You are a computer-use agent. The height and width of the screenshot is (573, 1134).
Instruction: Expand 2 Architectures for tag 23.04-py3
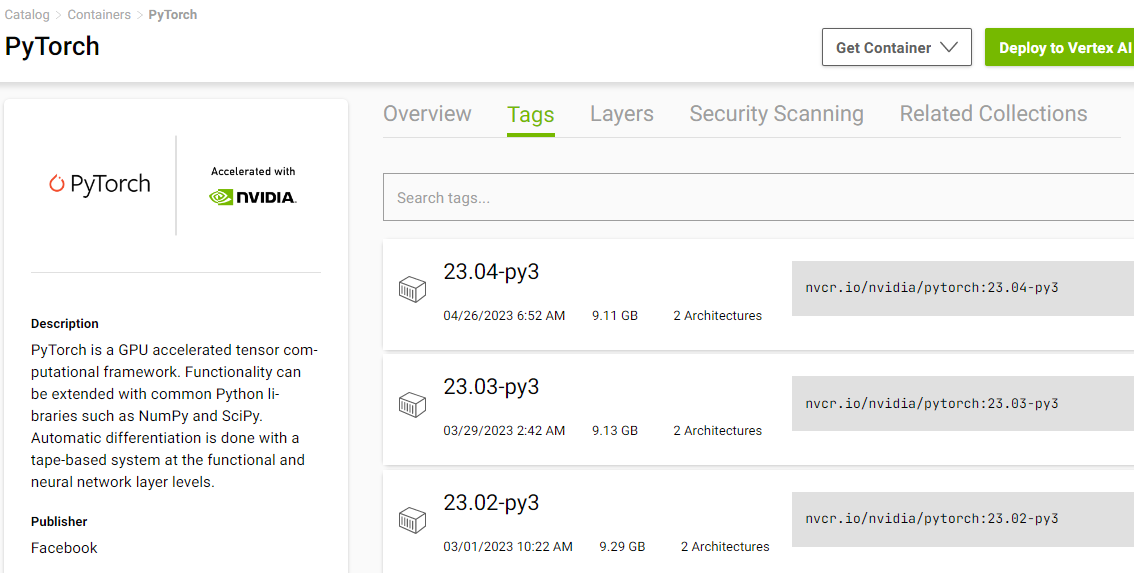tap(717, 315)
